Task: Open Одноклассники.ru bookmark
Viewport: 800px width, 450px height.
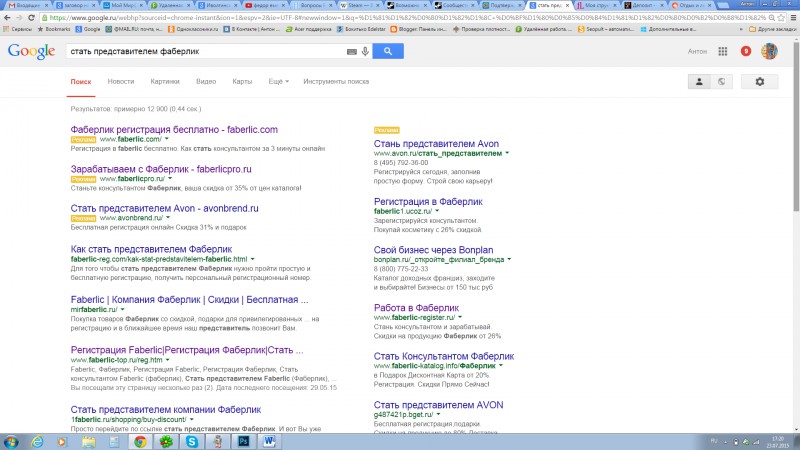Action: (193, 29)
